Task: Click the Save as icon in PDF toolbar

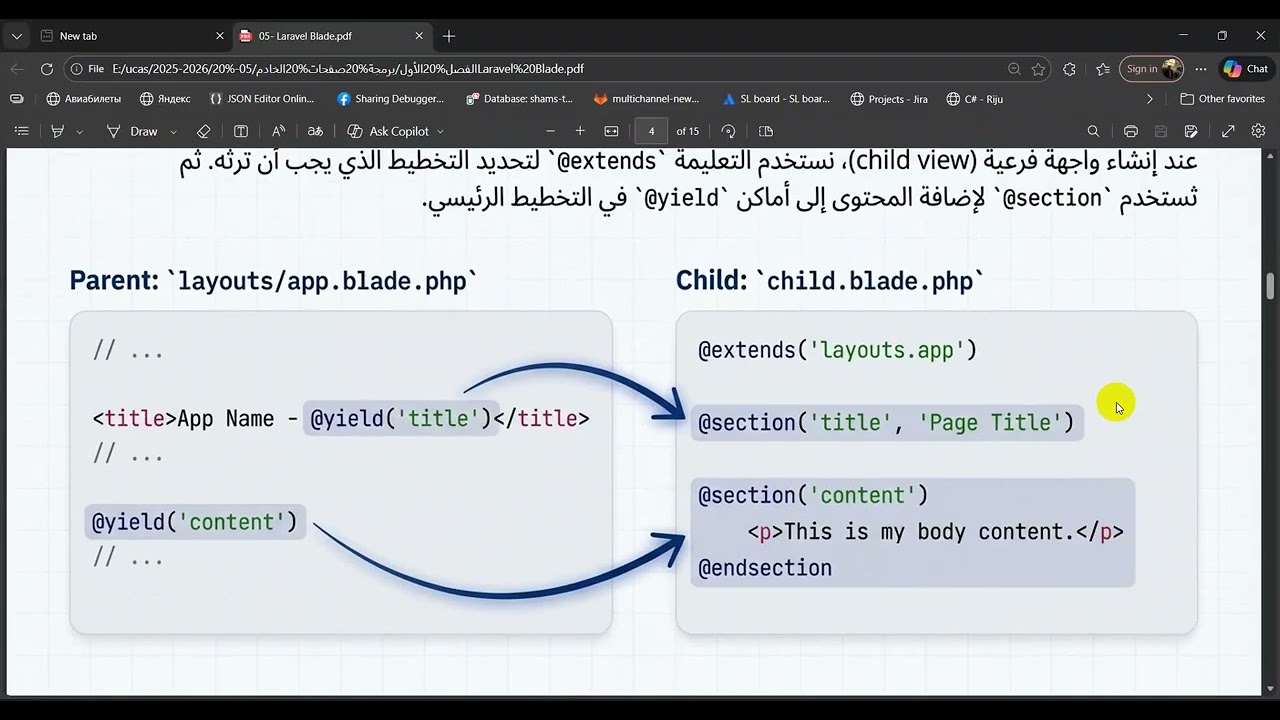Action: coord(1191,131)
